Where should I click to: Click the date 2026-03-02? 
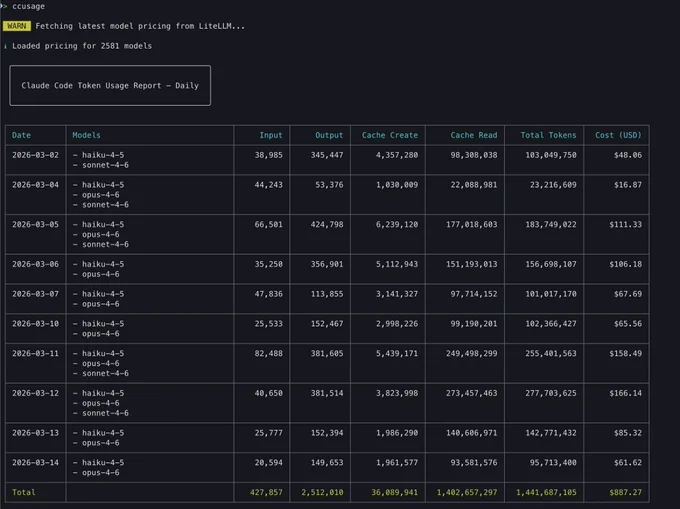[x=35, y=155]
